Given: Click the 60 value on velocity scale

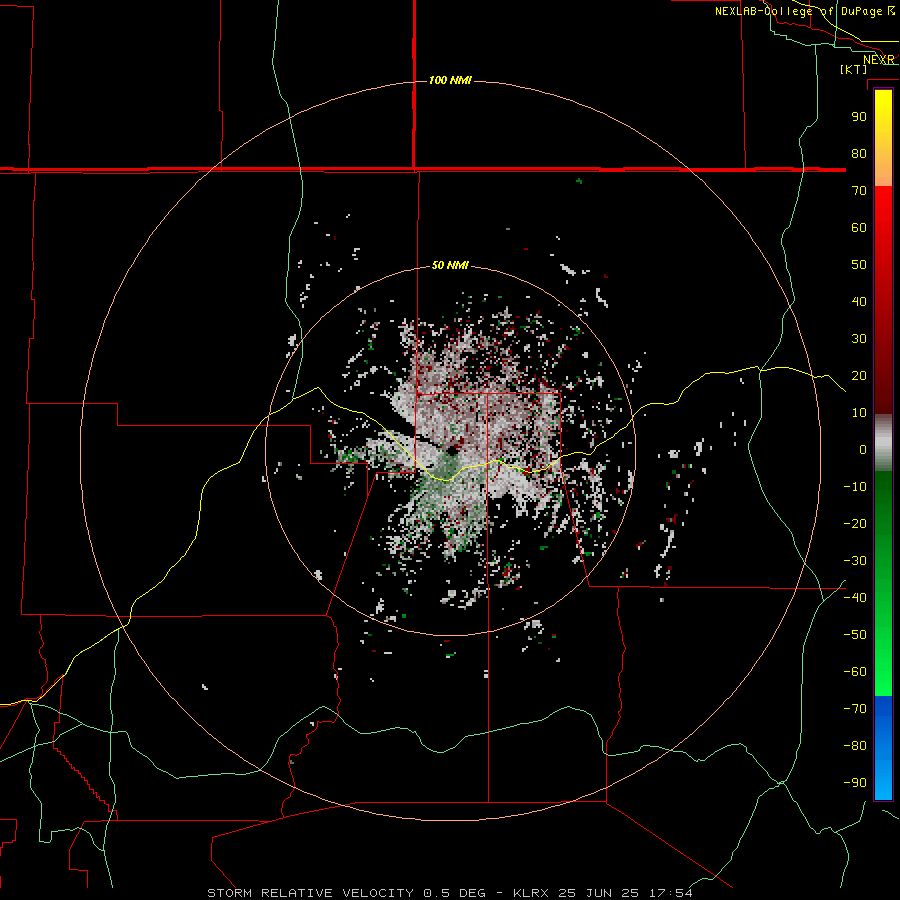Looking at the screenshot, I should (859, 227).
